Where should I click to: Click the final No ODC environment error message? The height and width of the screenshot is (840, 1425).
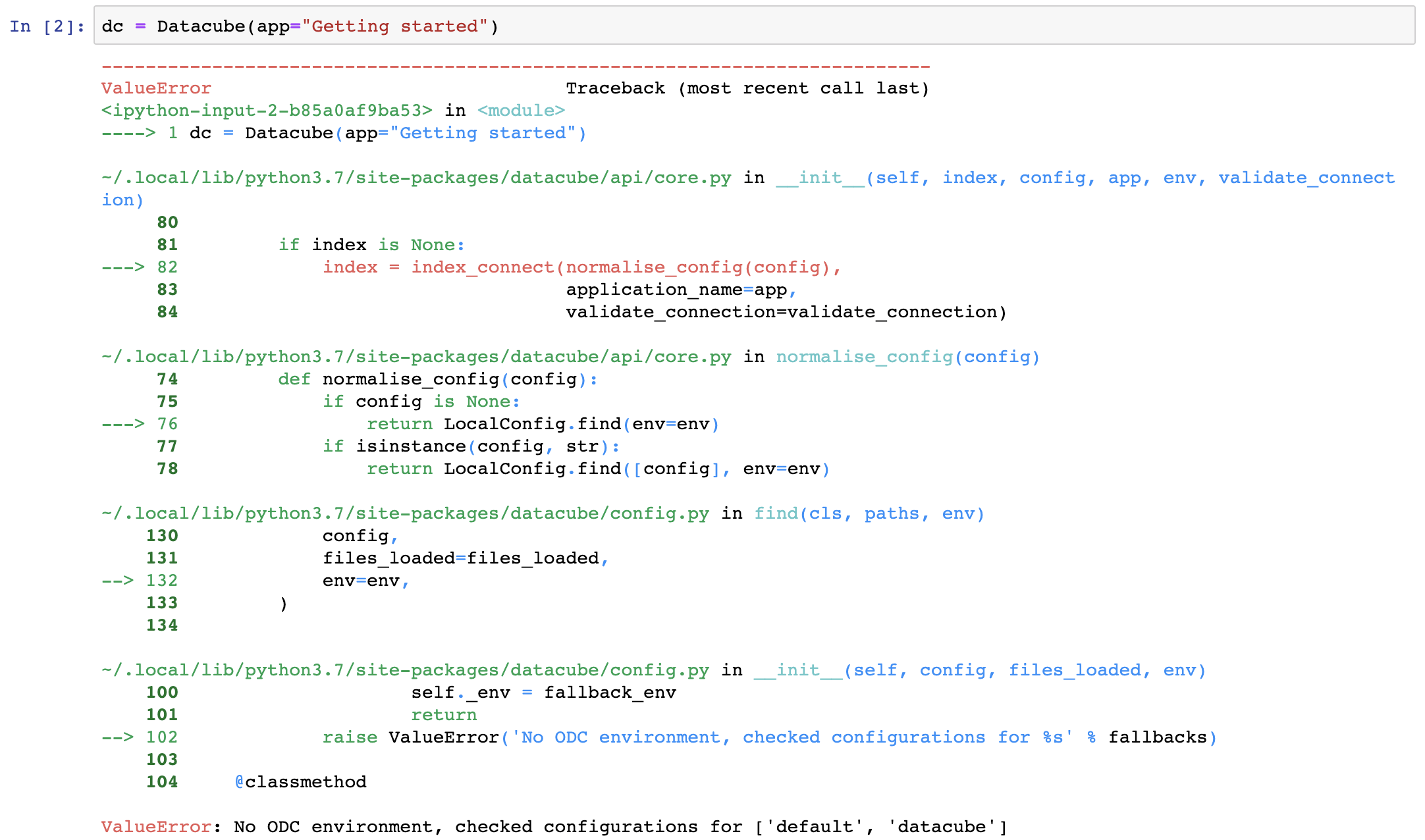tap(619, 827)
